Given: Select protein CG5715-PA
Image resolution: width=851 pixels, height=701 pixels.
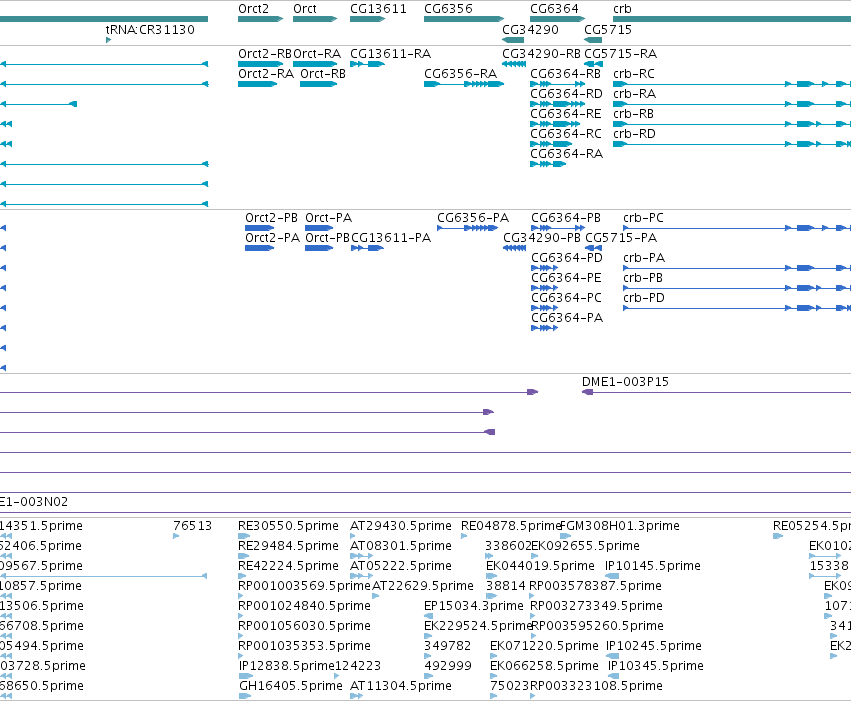Looking at the screenshot, I should [594, 248].
